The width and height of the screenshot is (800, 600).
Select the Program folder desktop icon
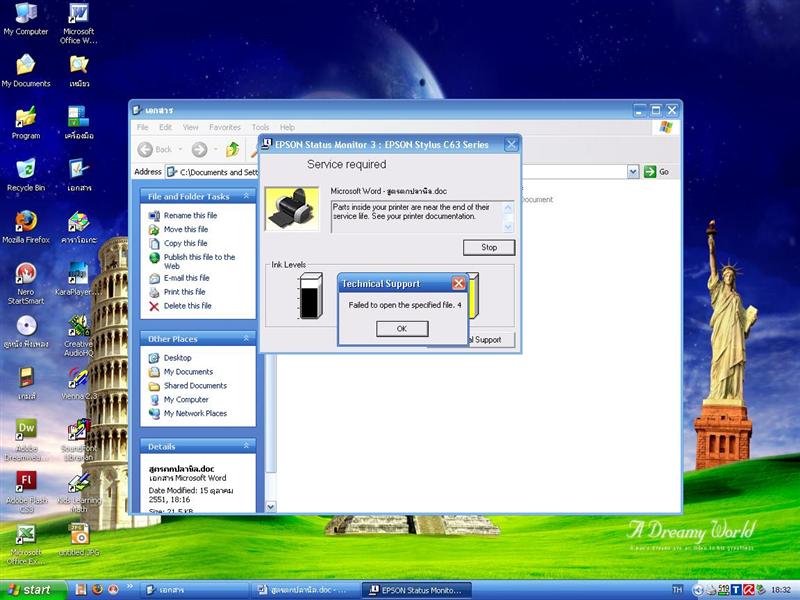(x=26, y=122)
